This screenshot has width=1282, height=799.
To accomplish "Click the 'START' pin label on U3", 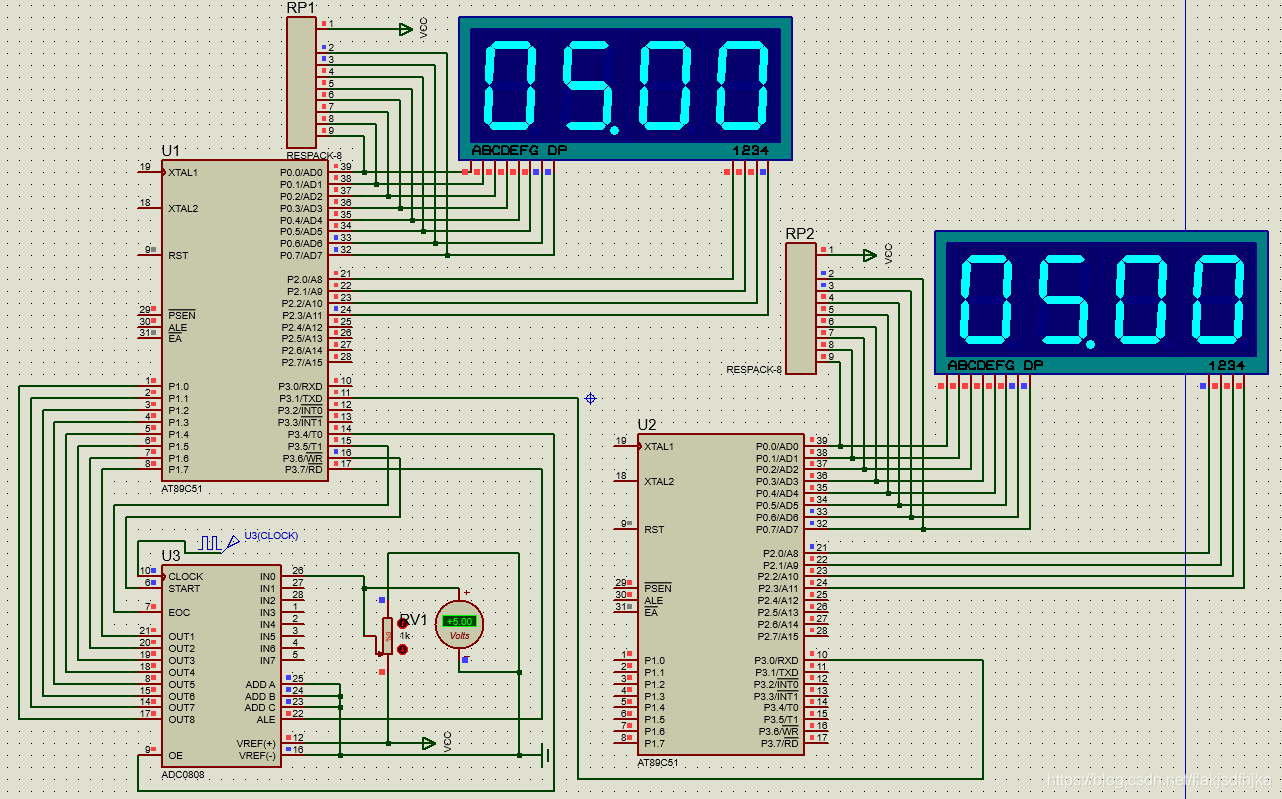I will click(x=184, y=588).
